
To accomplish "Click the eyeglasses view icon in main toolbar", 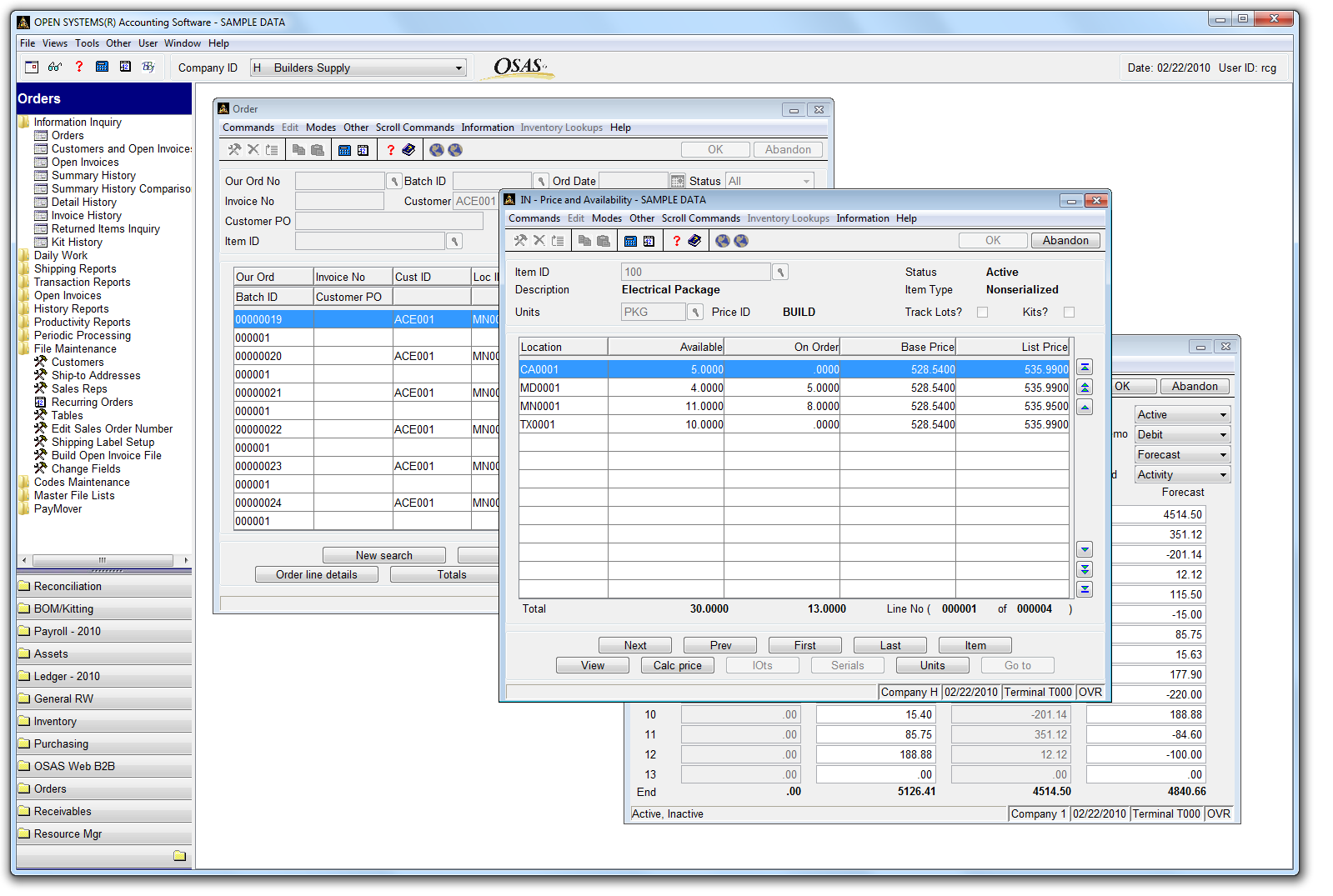I will pyautogui.click(x=55, y=67).
